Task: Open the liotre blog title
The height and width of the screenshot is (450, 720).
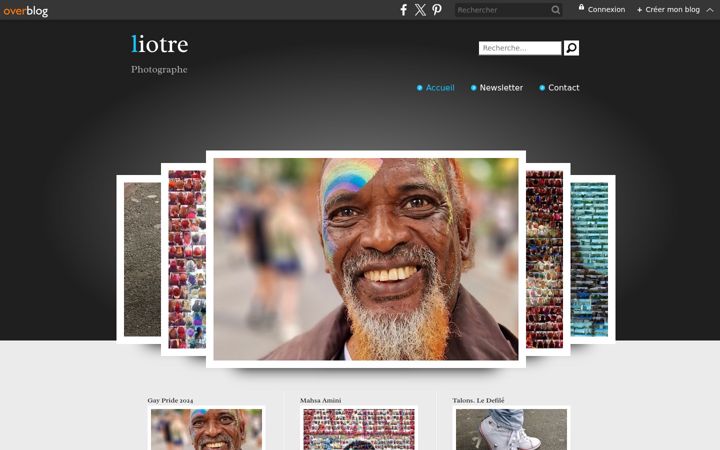Action: pos(159,44)
